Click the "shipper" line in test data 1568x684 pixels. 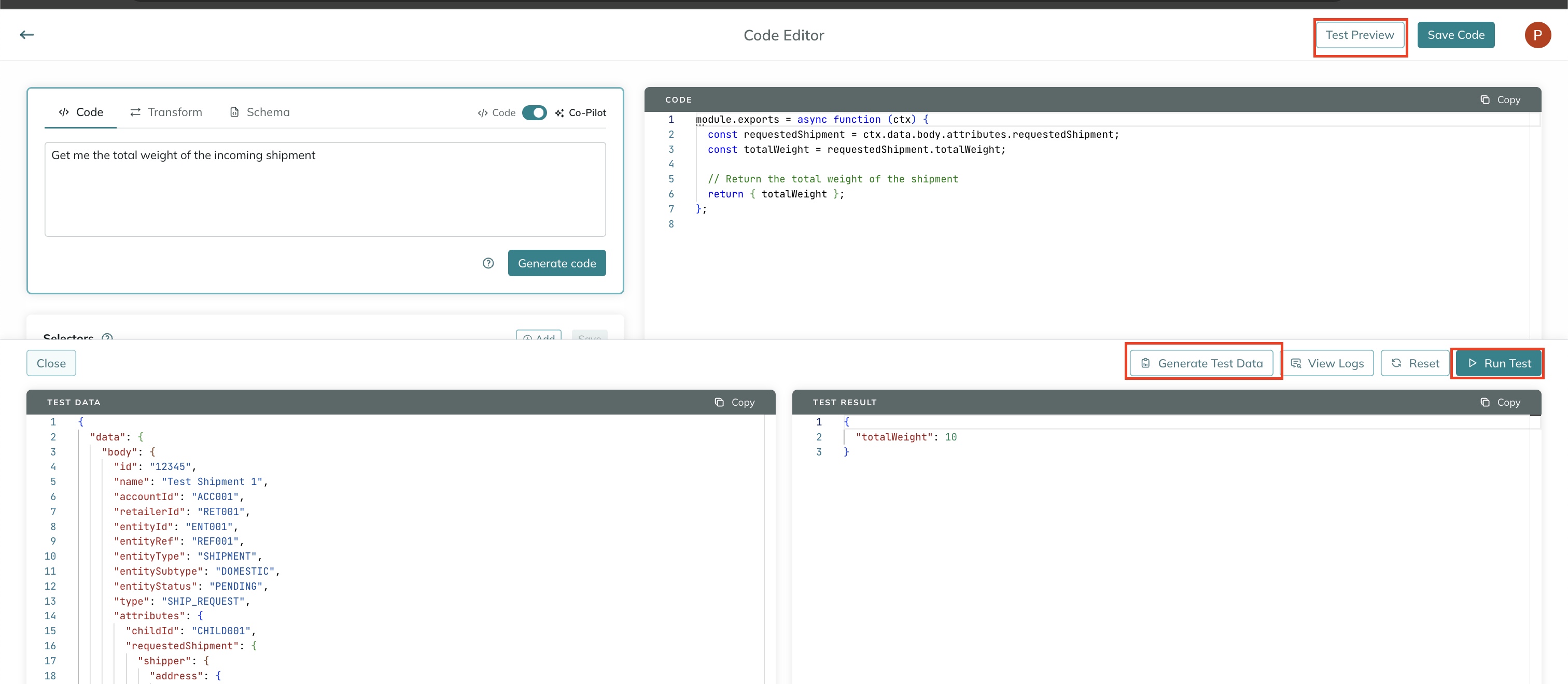tap(173, 661)
